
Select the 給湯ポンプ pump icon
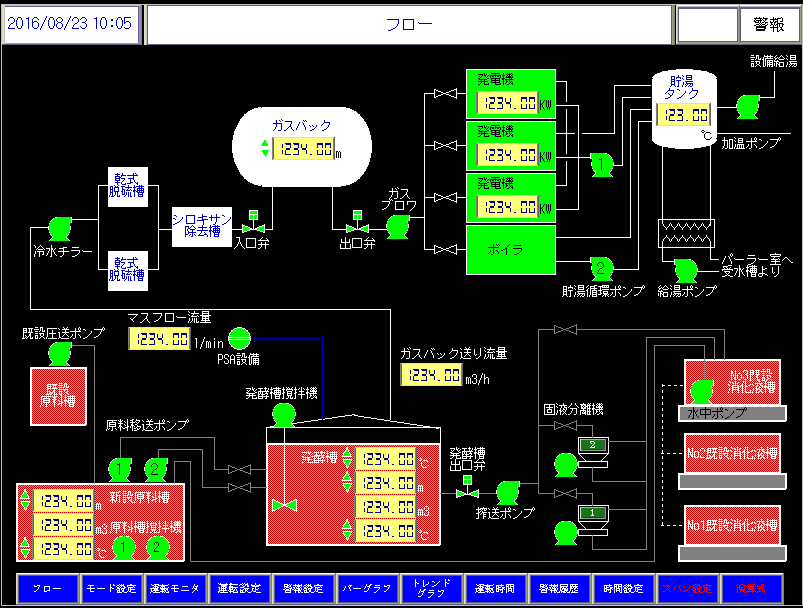686,271
